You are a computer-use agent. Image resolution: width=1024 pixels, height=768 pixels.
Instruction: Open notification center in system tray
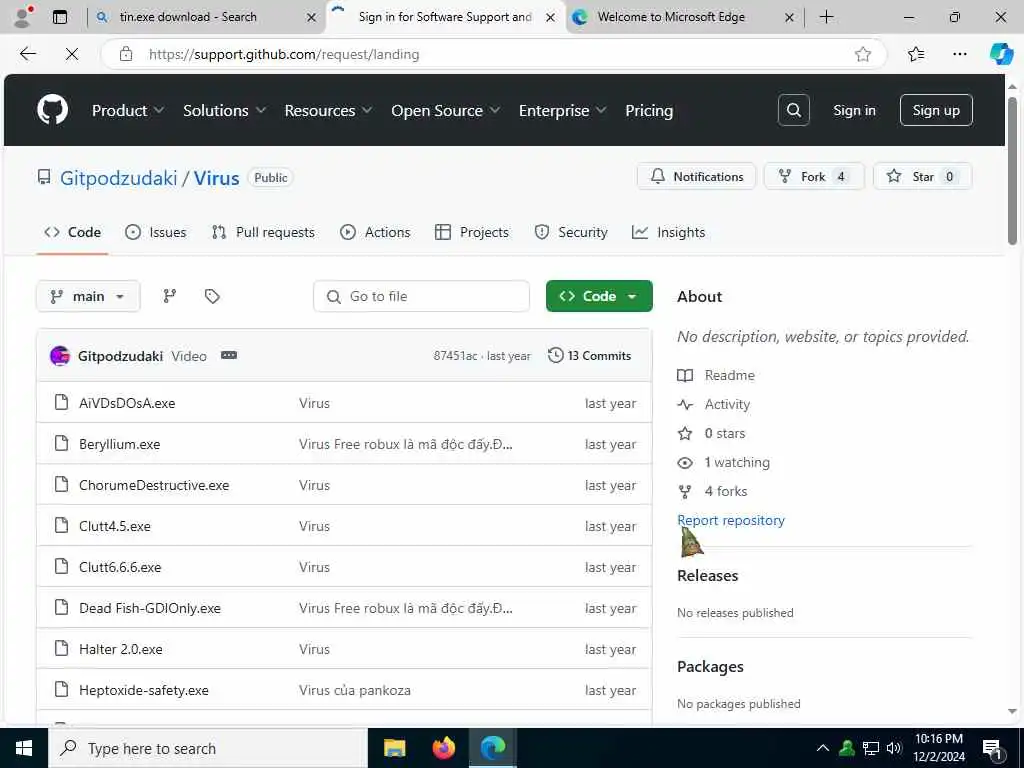click(993, 749)
